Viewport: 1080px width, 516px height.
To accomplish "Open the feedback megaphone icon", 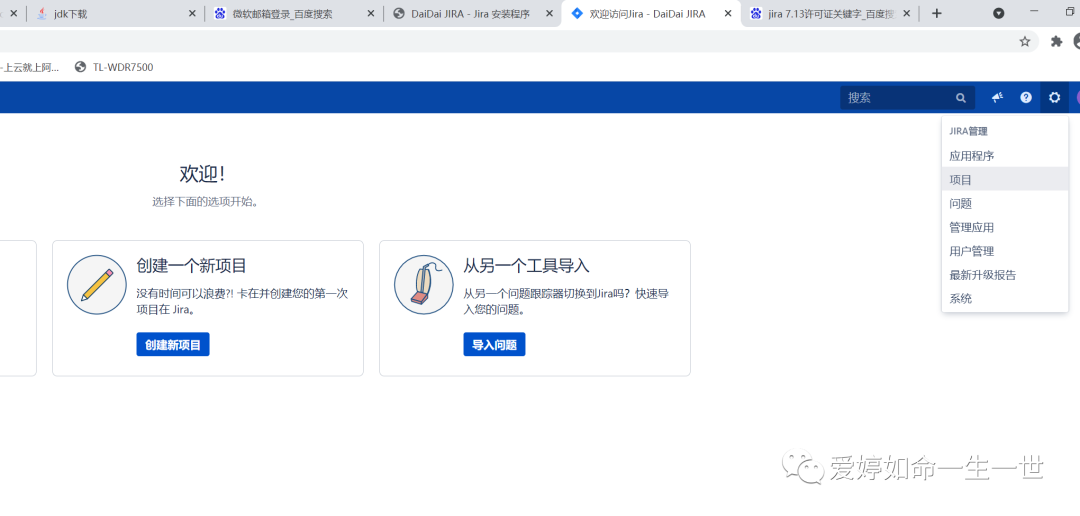I will [x=997, y=98].
